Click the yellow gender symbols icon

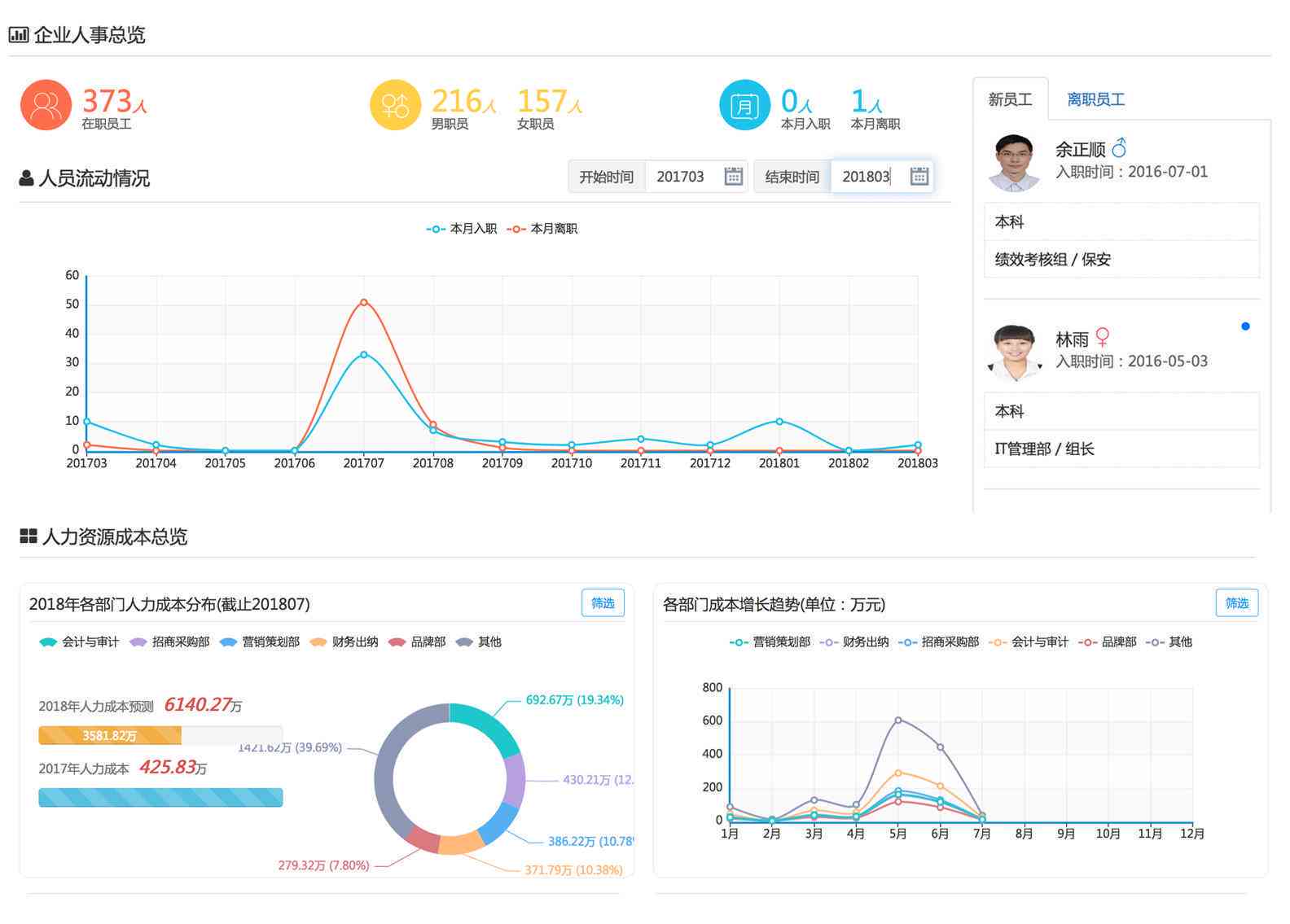pyautogui.click(x=395, y=105)
